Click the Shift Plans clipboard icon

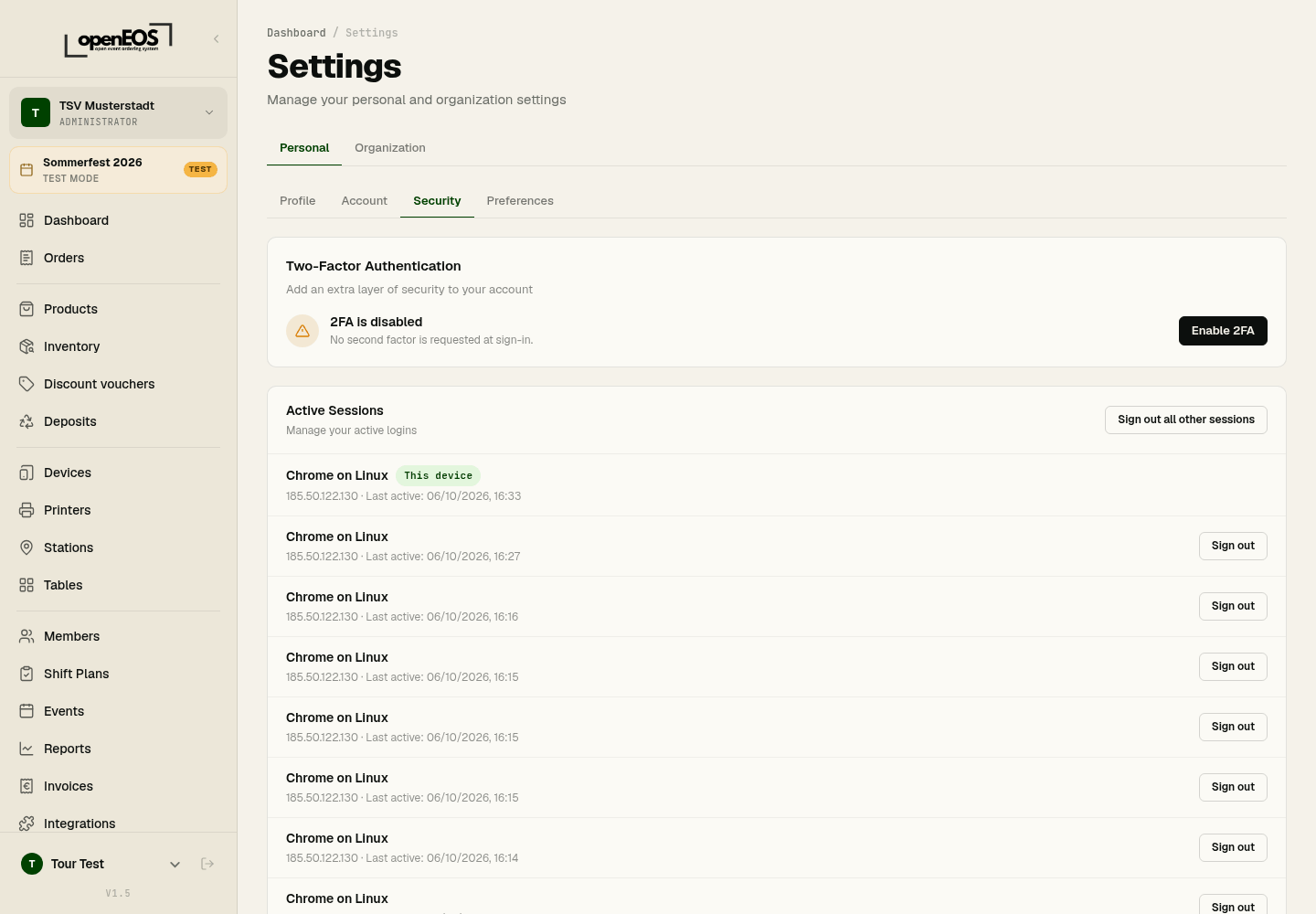pyautogui.click(x=27, y=674)
